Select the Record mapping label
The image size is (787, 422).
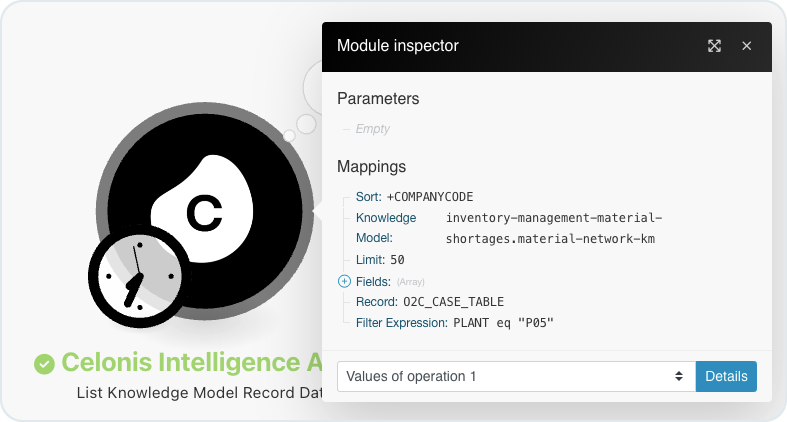coord(377,302)
